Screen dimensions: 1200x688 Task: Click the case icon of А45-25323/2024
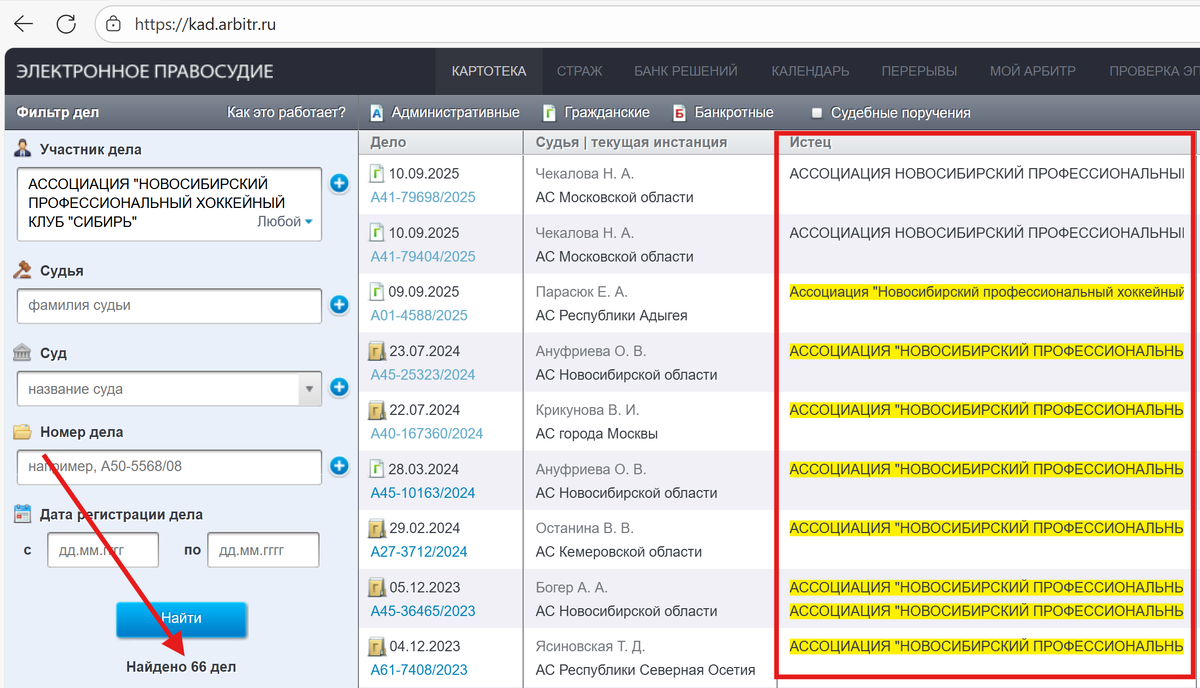(377, 351)
